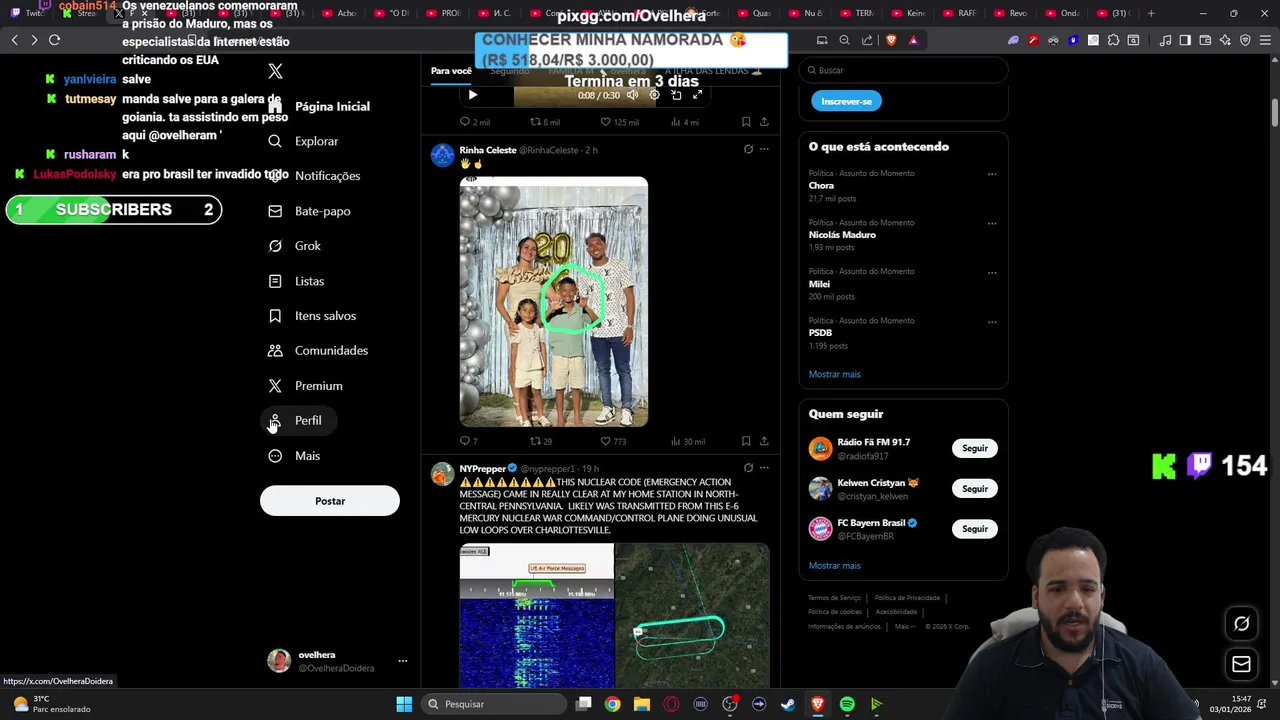1280x720 pixels.
Task: Share the video post at top
Action: coord(764,122)
